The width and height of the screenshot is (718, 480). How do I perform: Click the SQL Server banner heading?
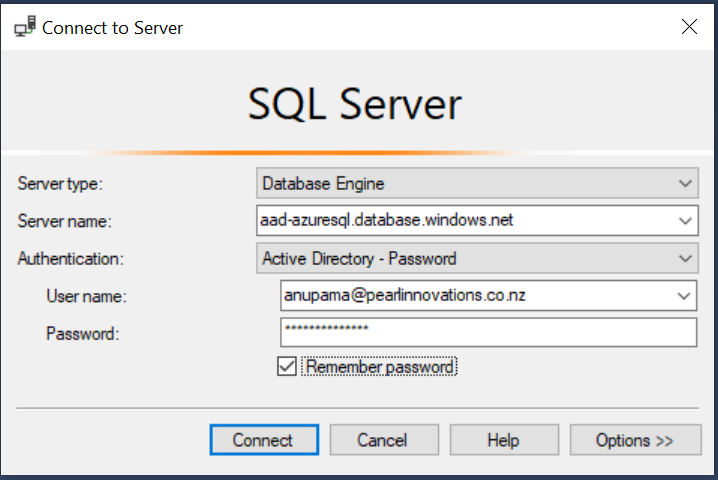point(355,105)
